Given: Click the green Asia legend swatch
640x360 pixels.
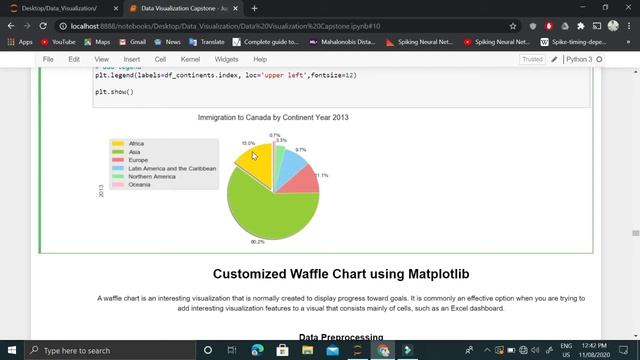Looking at the screenshot, I should click(x=118, y=152).
